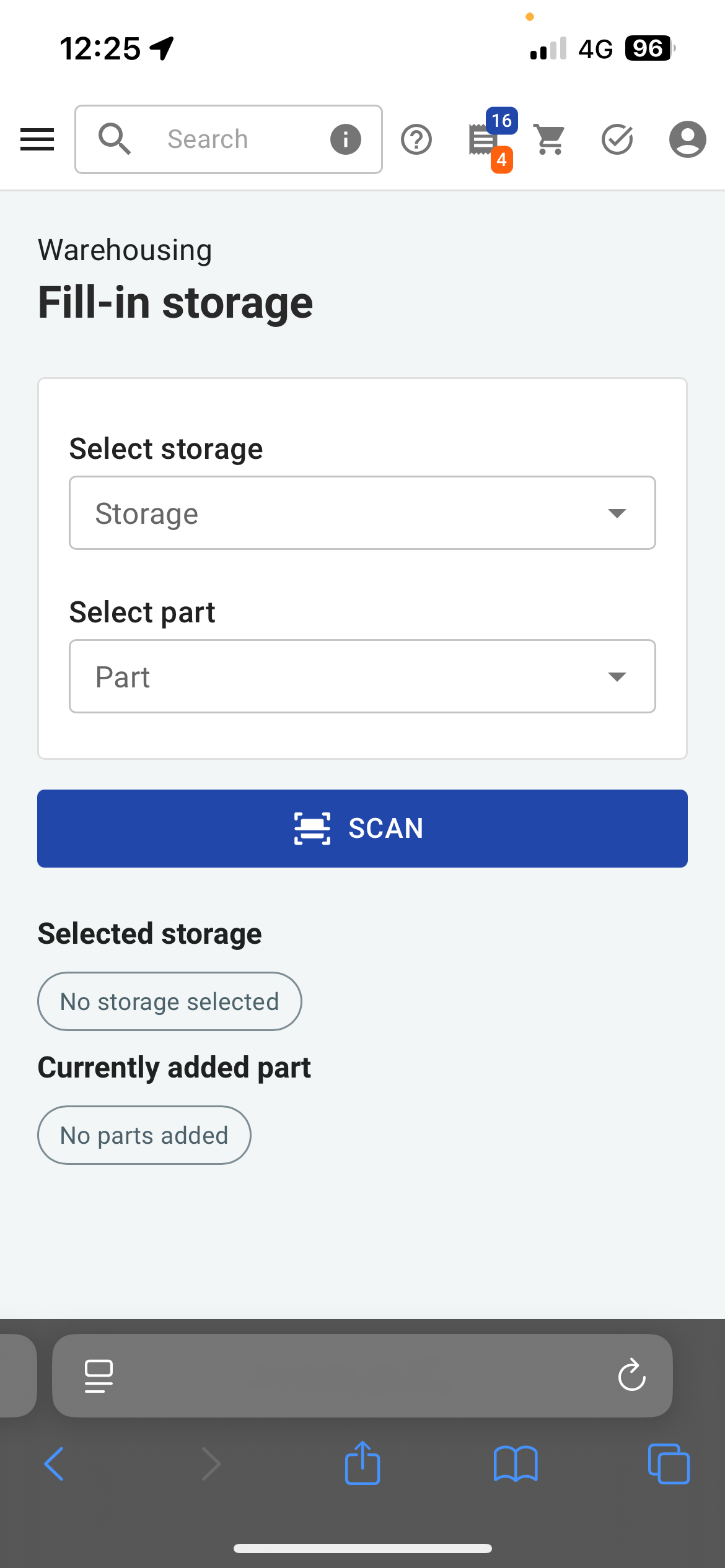Viewport: 725px width, 1568px height.
Task: Open the help question mark icon
Action: (416, 139)
